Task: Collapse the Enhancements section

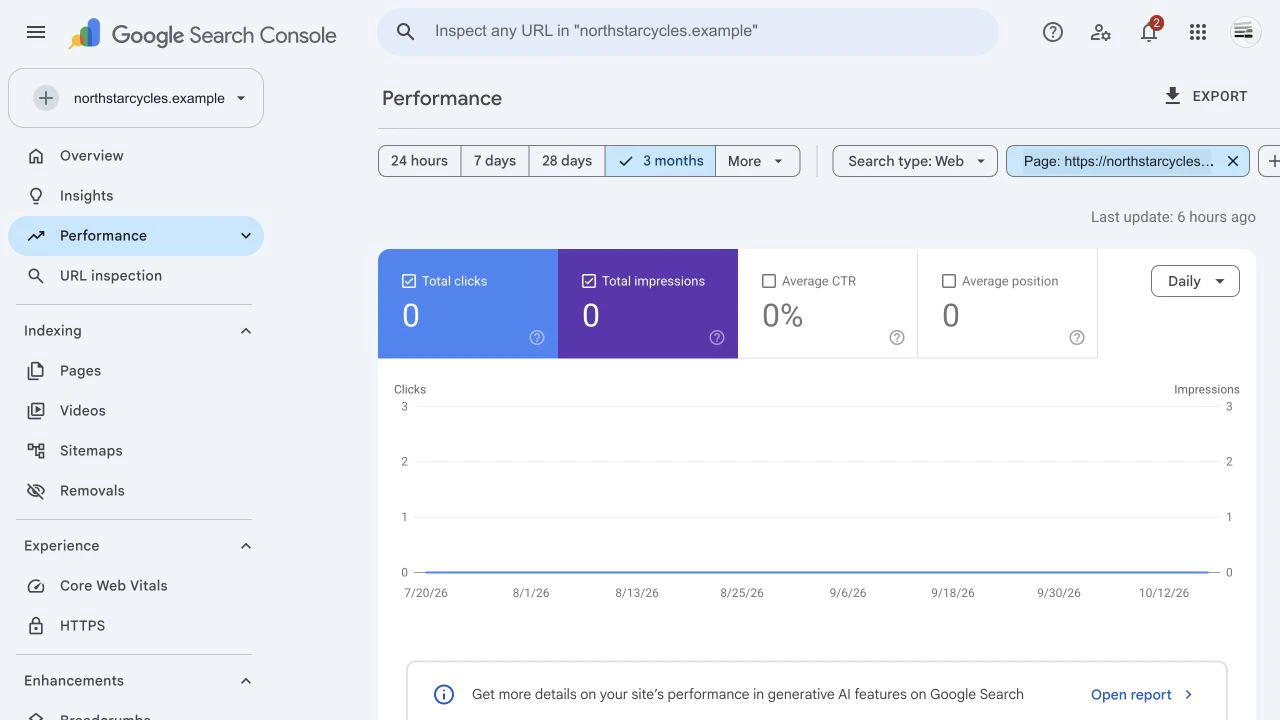Action: coord(246,681)
